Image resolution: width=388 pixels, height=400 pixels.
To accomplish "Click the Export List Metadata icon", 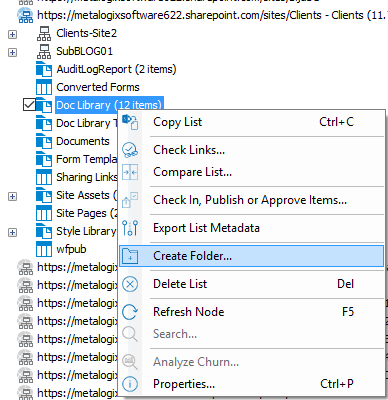I will click(x=130, y=228).
